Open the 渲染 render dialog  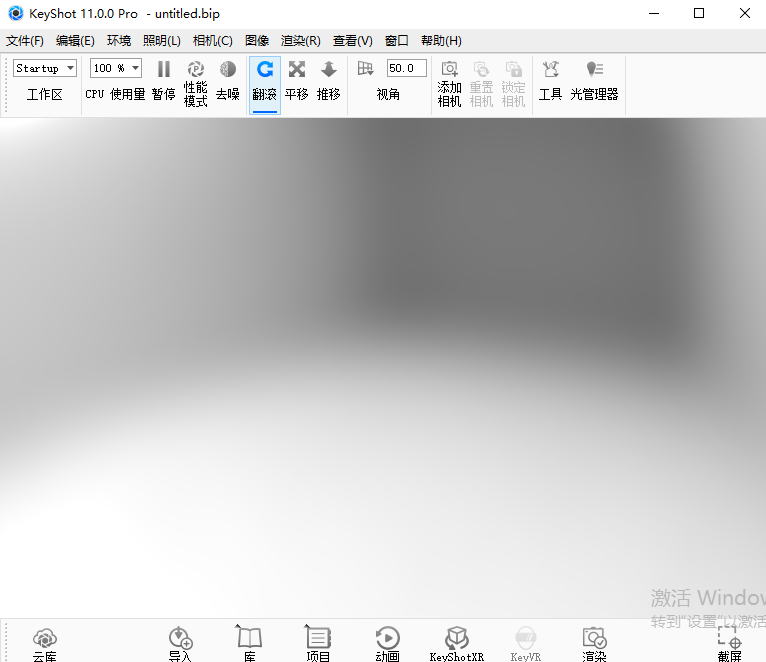595,644
